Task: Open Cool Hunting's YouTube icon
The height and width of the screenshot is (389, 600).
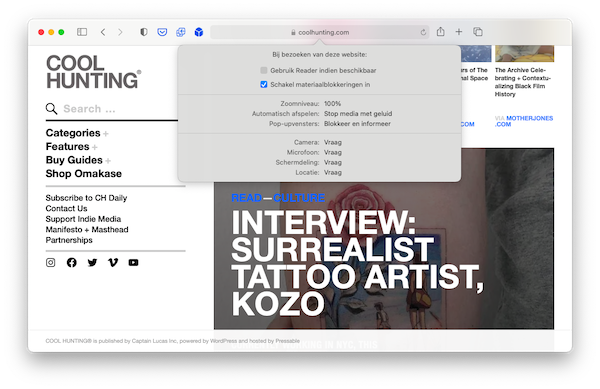Action: click(x=134, y=262)
